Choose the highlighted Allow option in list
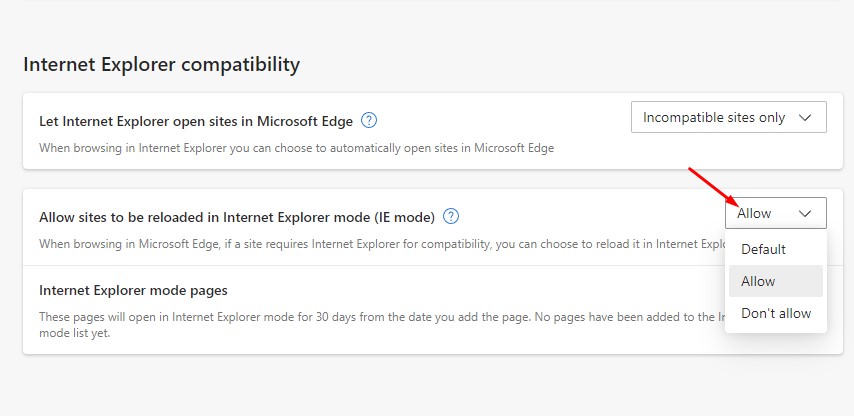Viewport: 854px width, 416px height. coord(759,281)
